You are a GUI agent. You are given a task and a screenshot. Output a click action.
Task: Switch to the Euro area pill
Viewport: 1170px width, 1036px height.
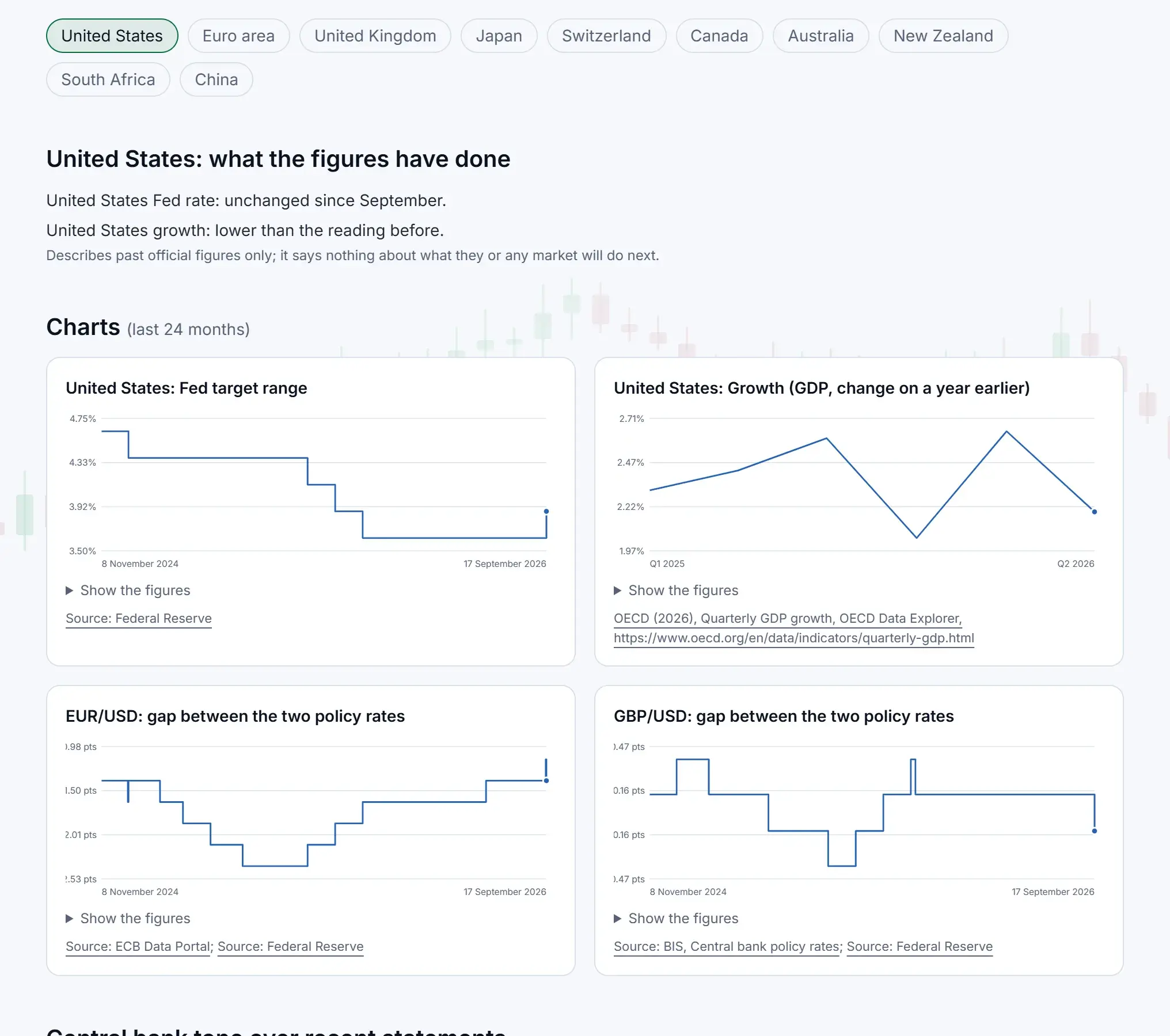pos(238,36)
